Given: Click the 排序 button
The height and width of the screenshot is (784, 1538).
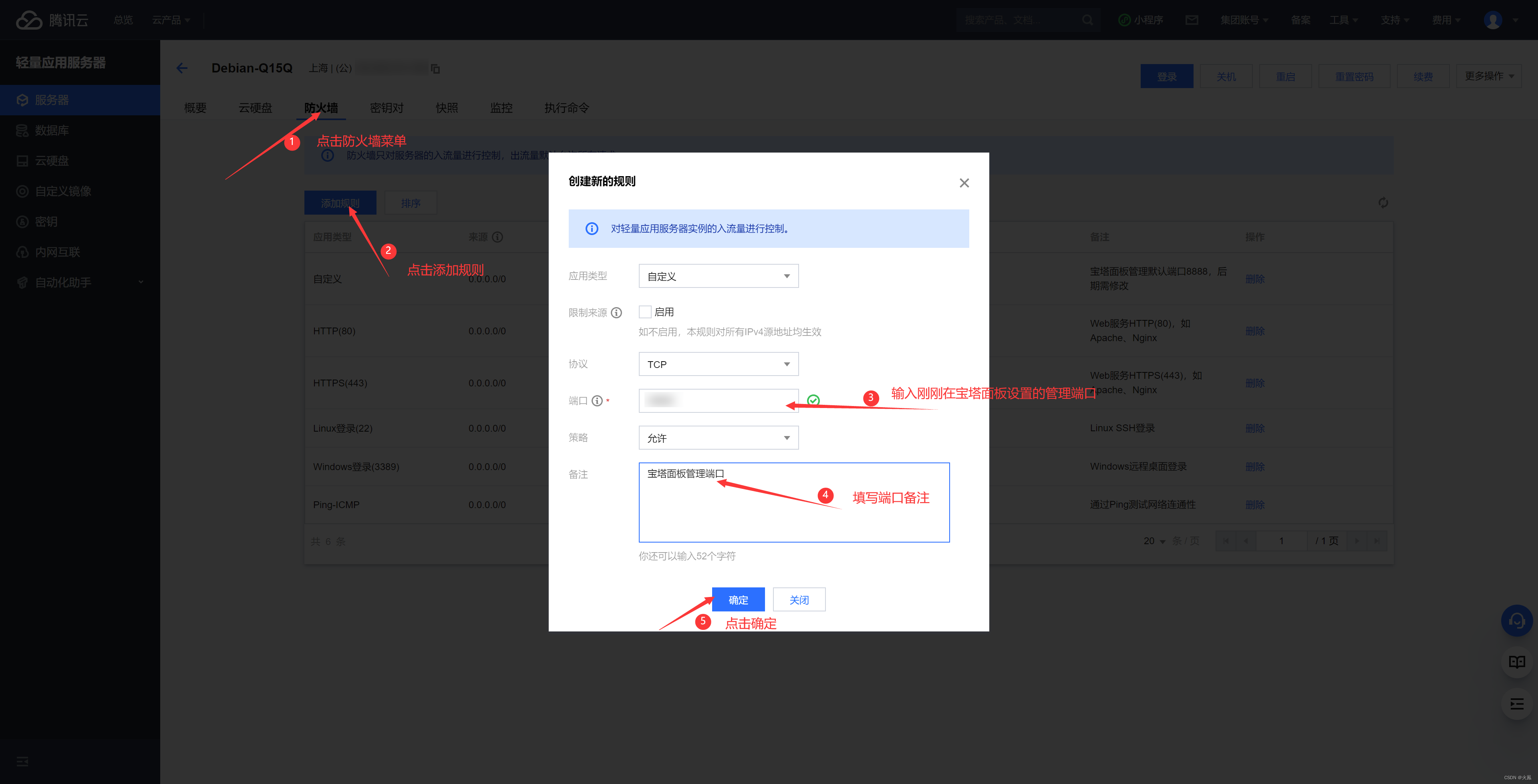Looking at the screenshot, I should [411, 203].
